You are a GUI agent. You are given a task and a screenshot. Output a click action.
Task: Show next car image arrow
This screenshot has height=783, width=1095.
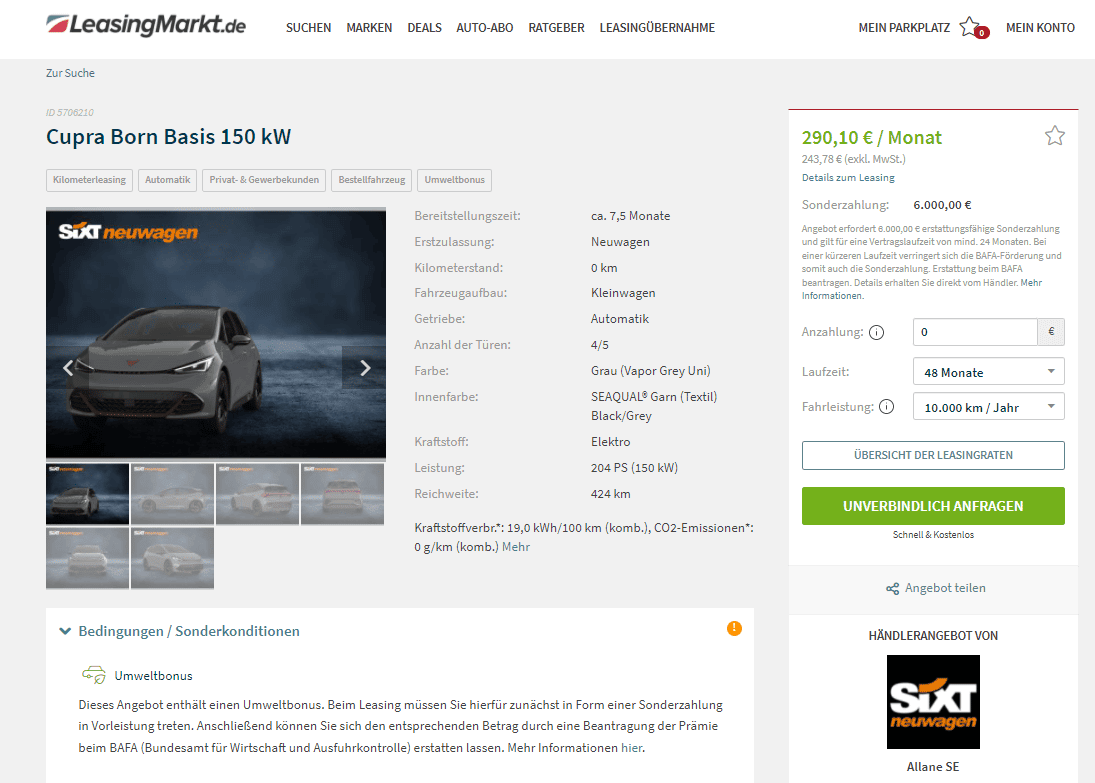pos(365,368)
